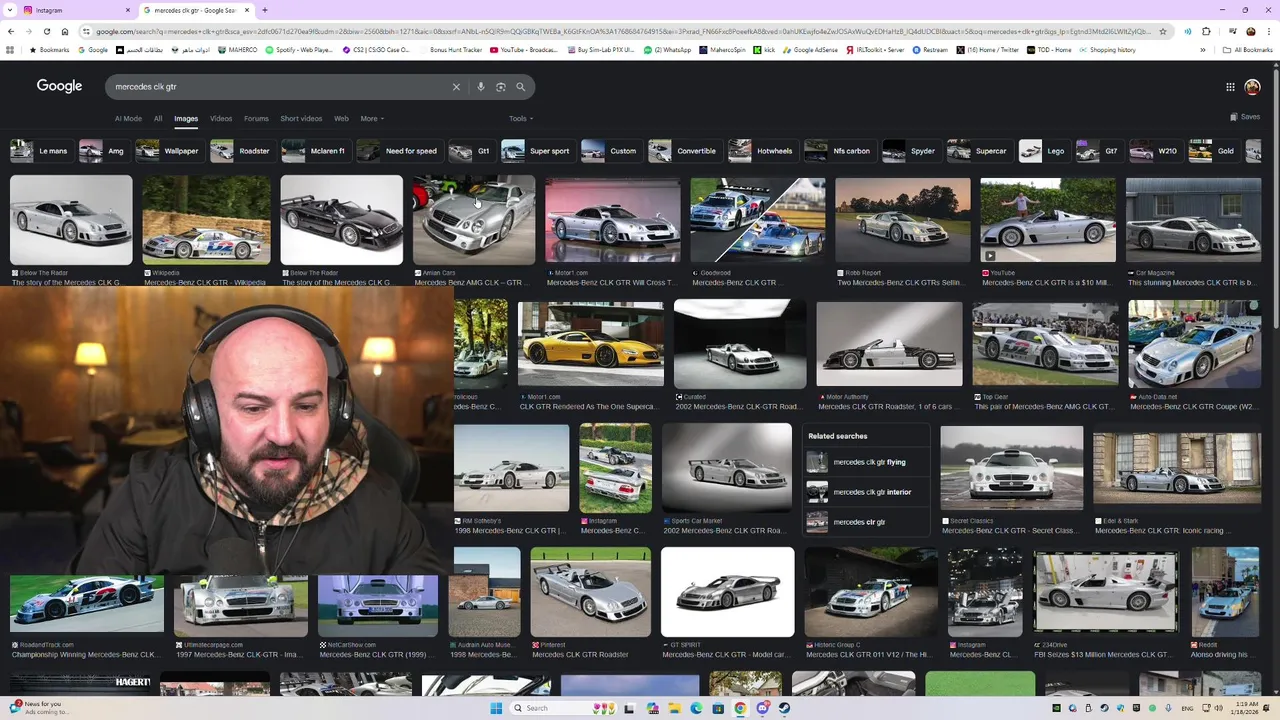Open YouTube $10 Million CLK GTR thumbnail

[x=1047, y=220]
